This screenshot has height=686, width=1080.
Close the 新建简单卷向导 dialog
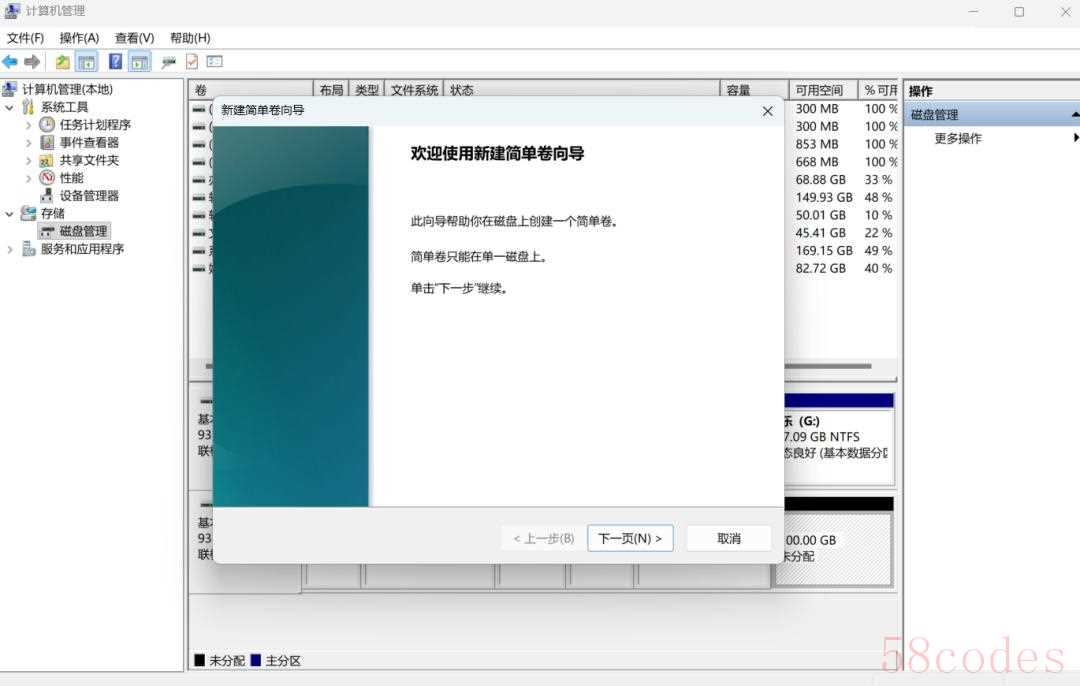coord(767,111)
